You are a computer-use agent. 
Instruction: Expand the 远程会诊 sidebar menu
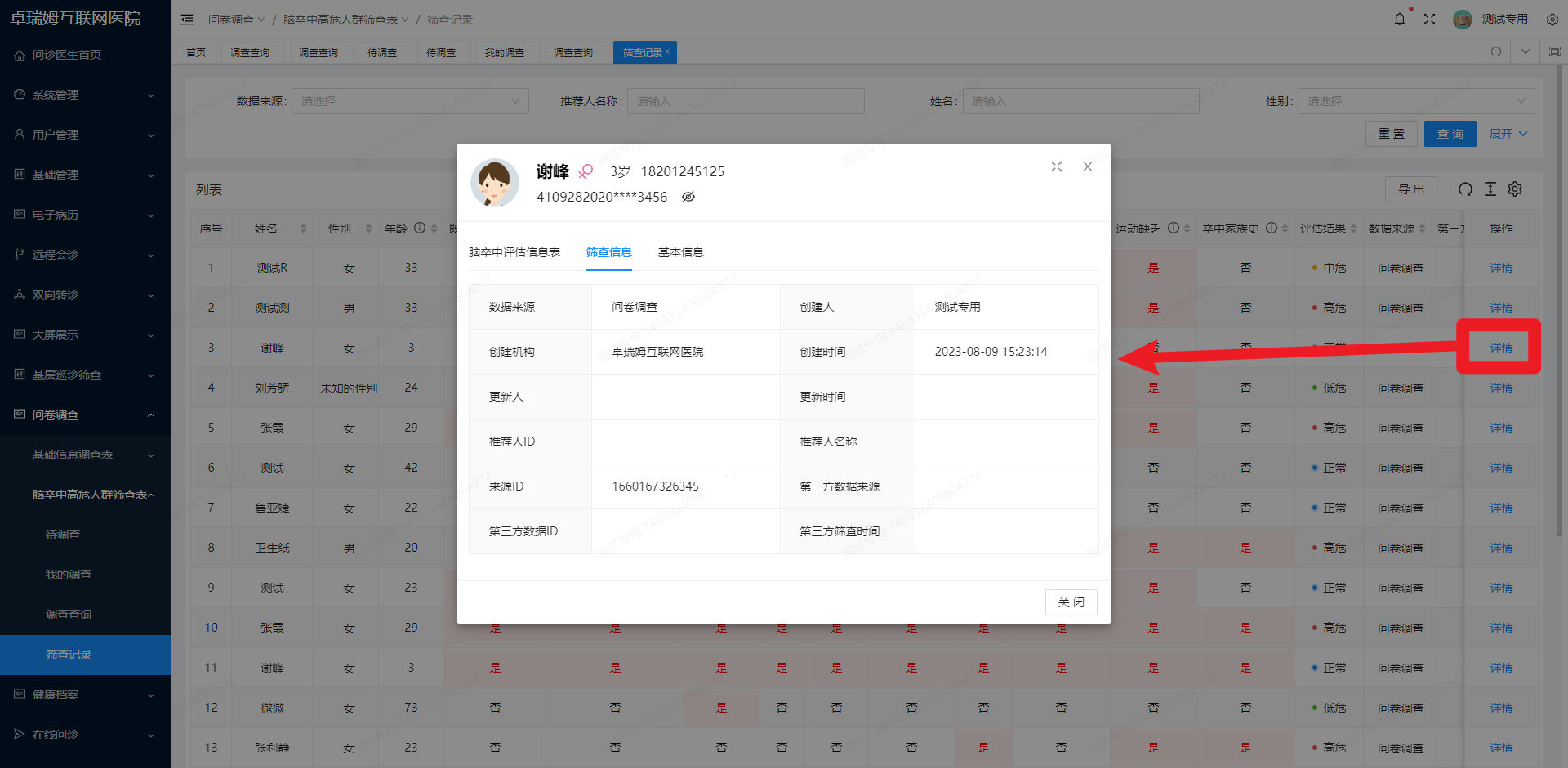(86, 255)
